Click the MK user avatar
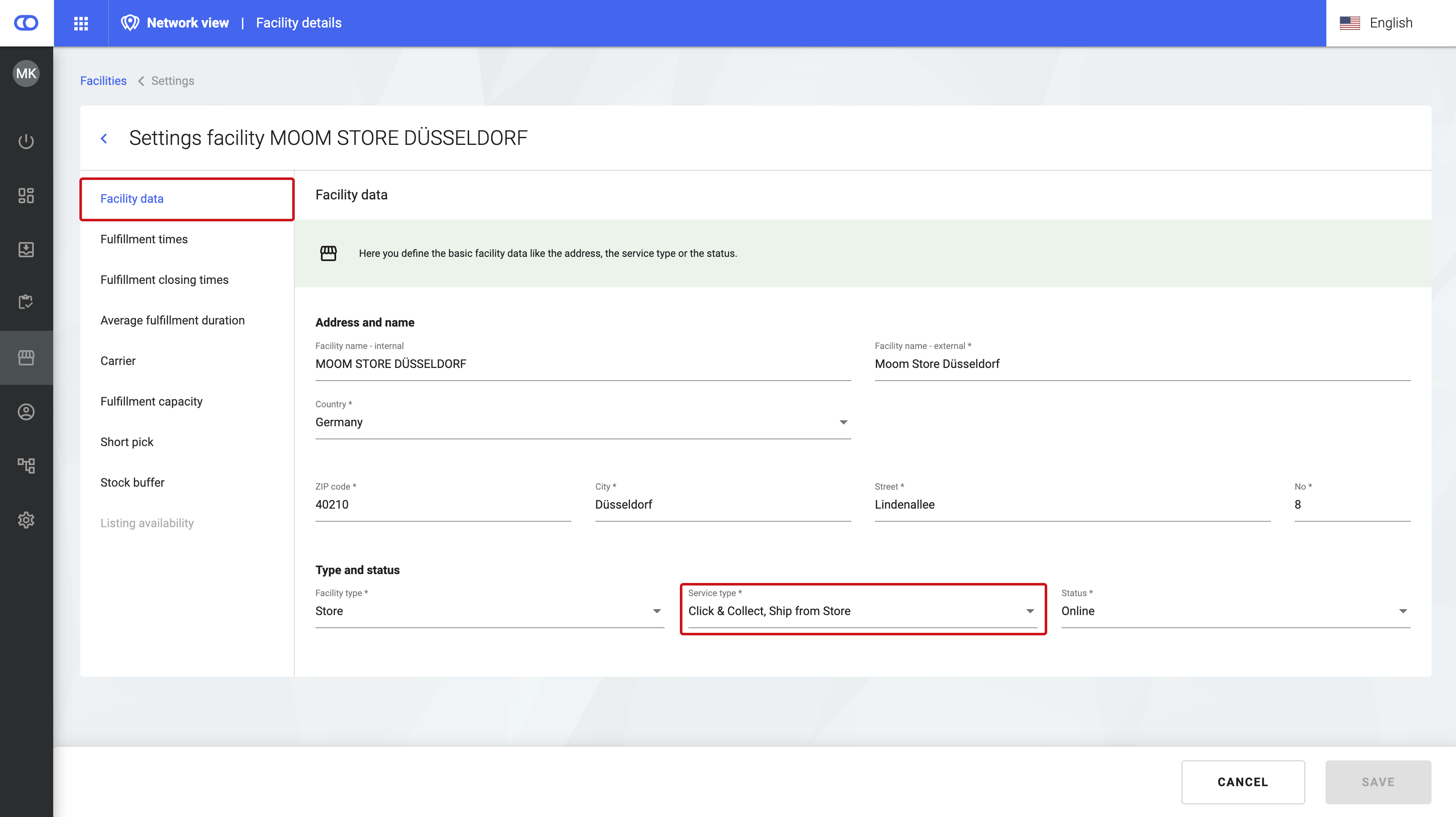This screenshot has height=817, width=1456. [x=26, y=74]
